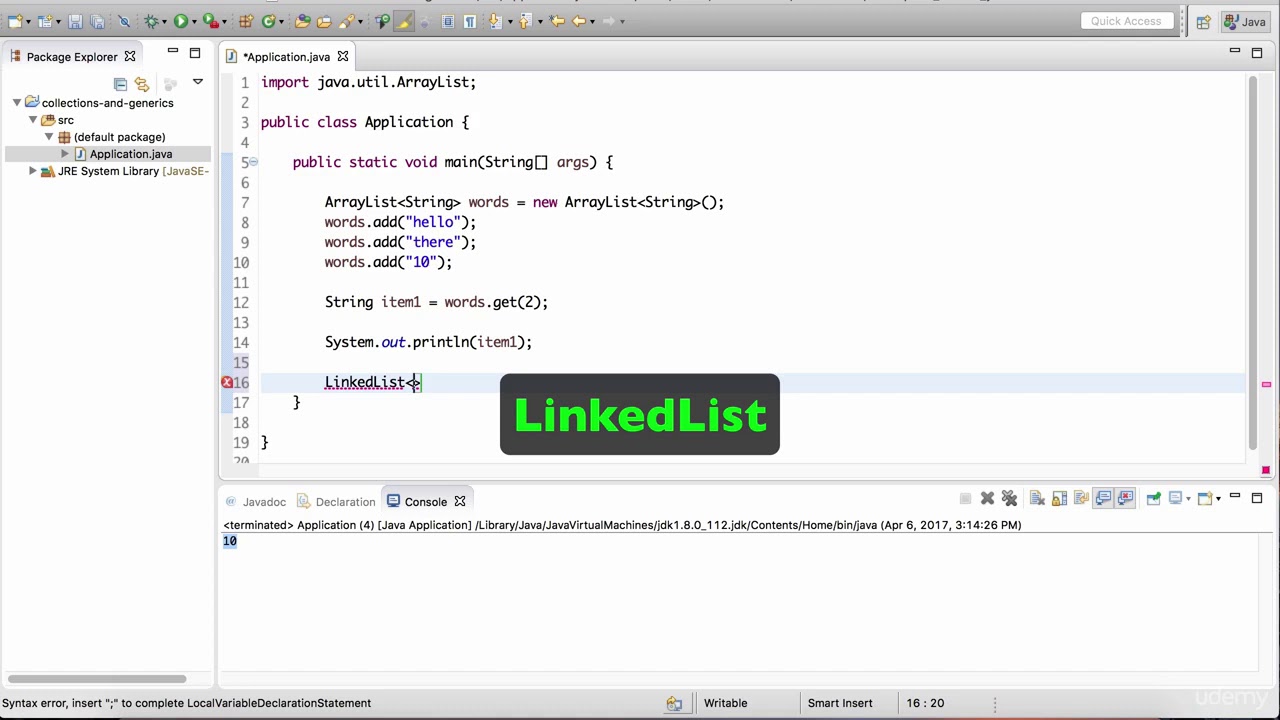Toggle Block Selection mode icon

448,21
